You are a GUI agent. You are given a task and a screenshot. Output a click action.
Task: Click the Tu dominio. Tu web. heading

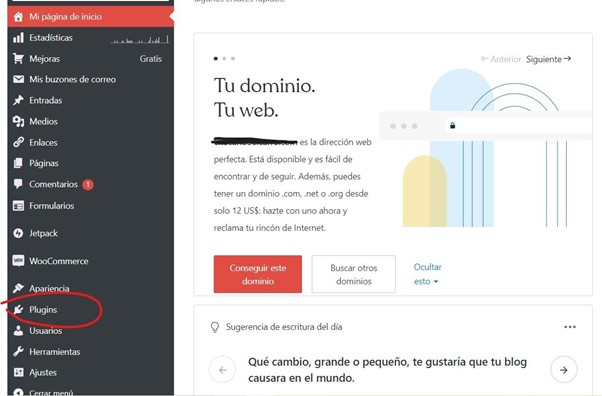point(265,98)
